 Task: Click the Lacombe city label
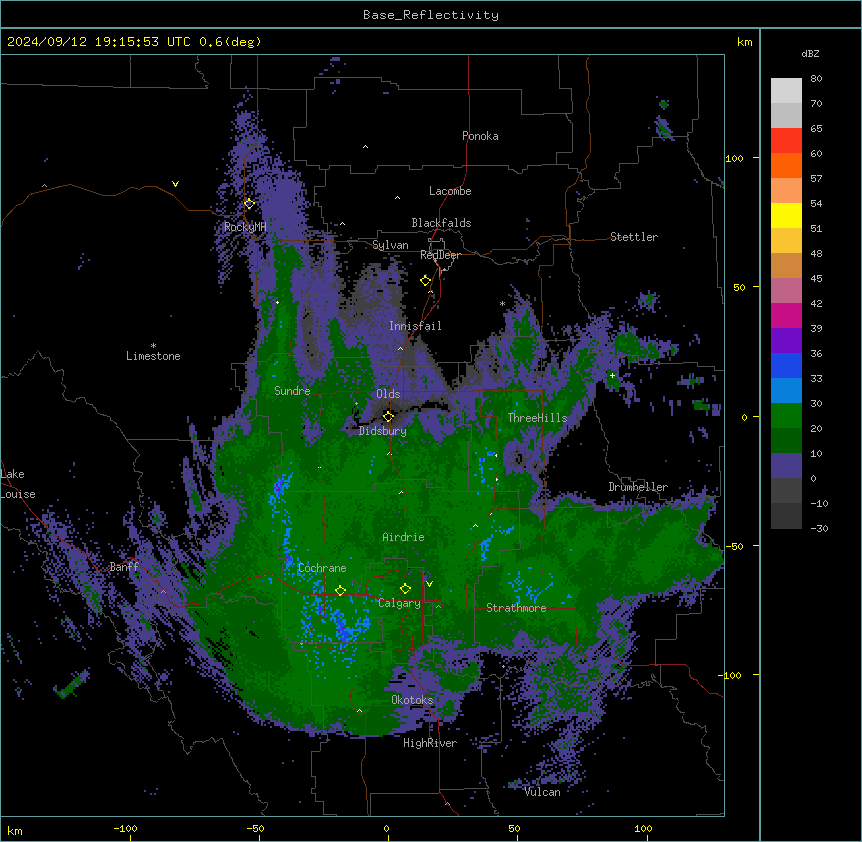(450, 191)
